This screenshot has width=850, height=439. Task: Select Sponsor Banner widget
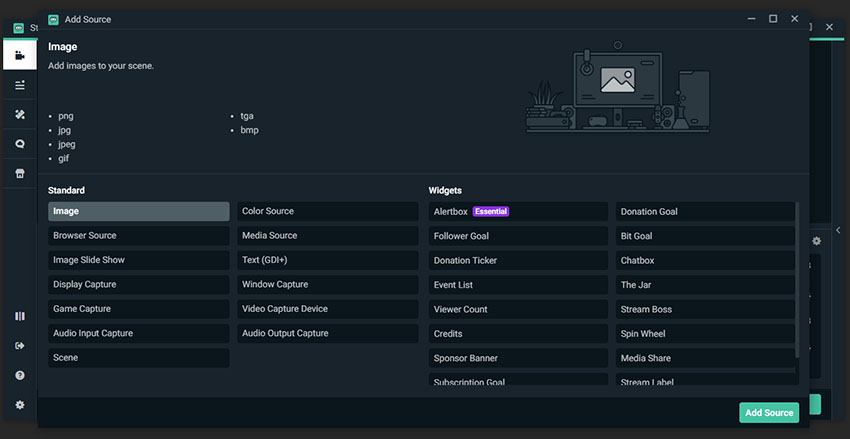coord(518,358)
